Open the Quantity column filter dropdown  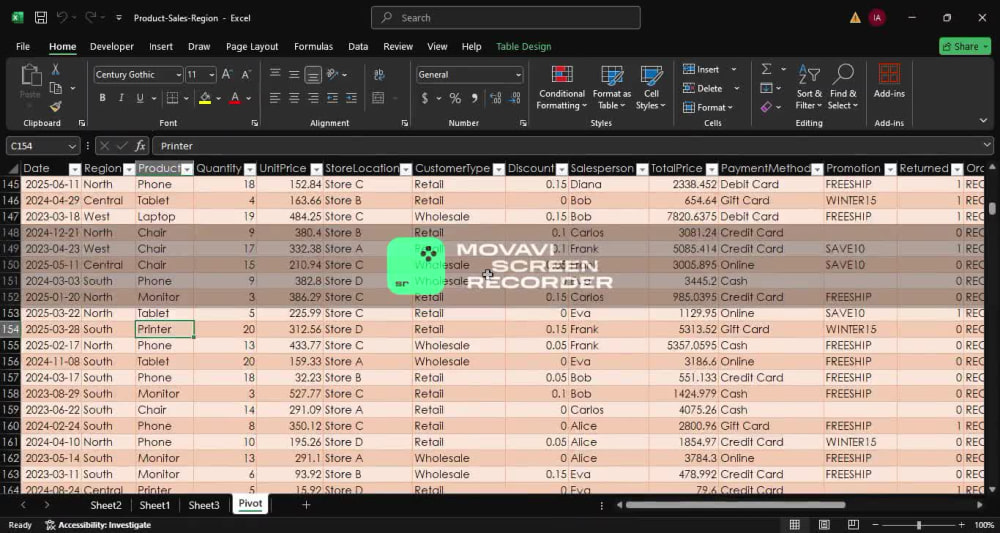point(249,169)
